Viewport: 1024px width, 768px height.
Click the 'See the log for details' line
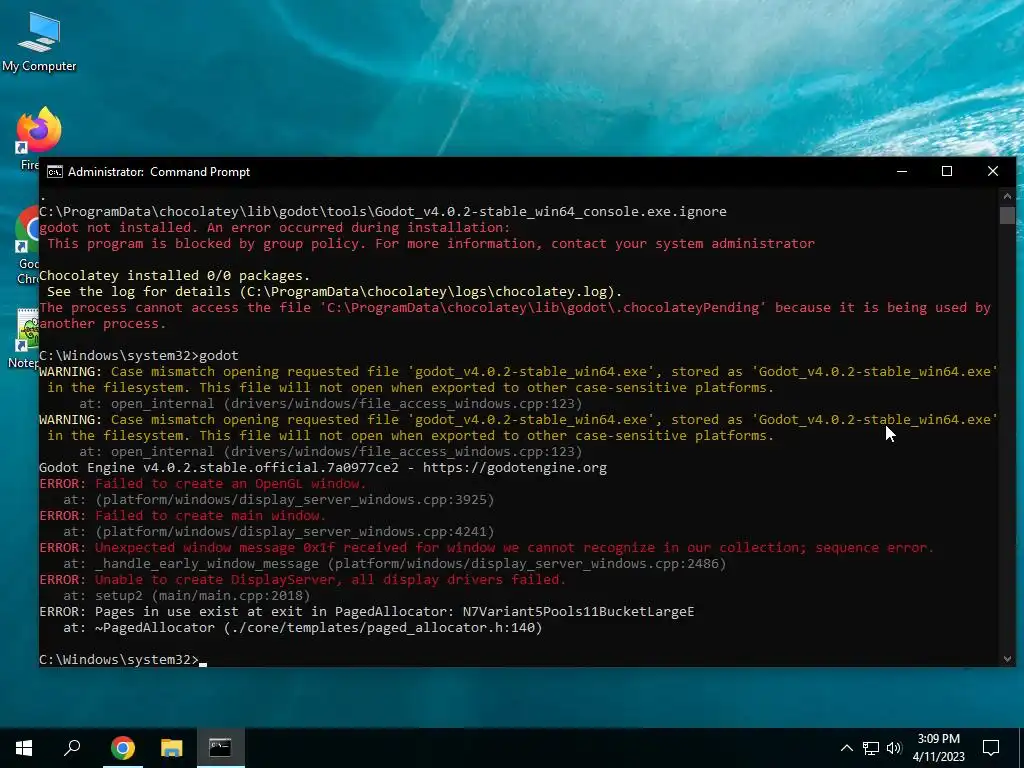[334, 291]
